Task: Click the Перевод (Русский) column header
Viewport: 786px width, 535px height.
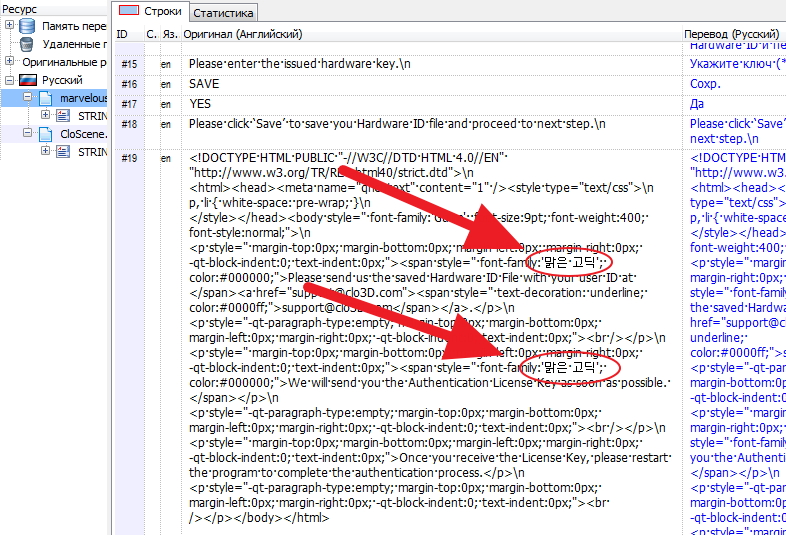Action: [732, 34]
